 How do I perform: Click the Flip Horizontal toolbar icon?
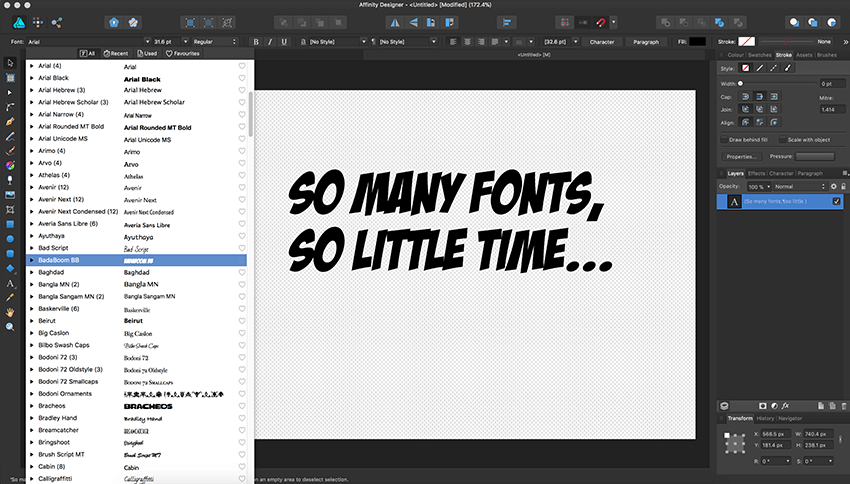point(393,21)
